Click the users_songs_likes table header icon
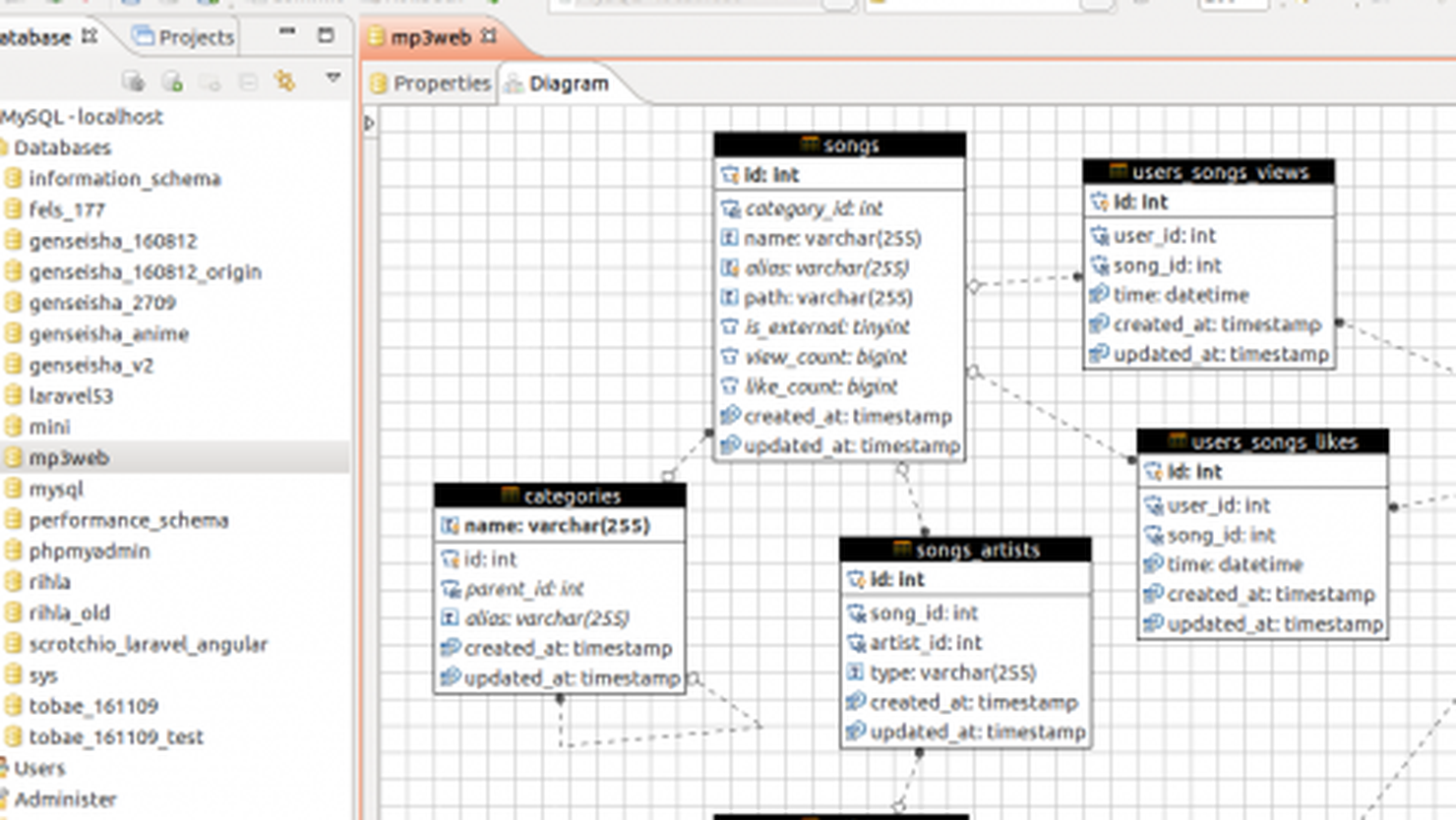Viewport: 1456px width, 820px height. click(x=1177, y=441)
